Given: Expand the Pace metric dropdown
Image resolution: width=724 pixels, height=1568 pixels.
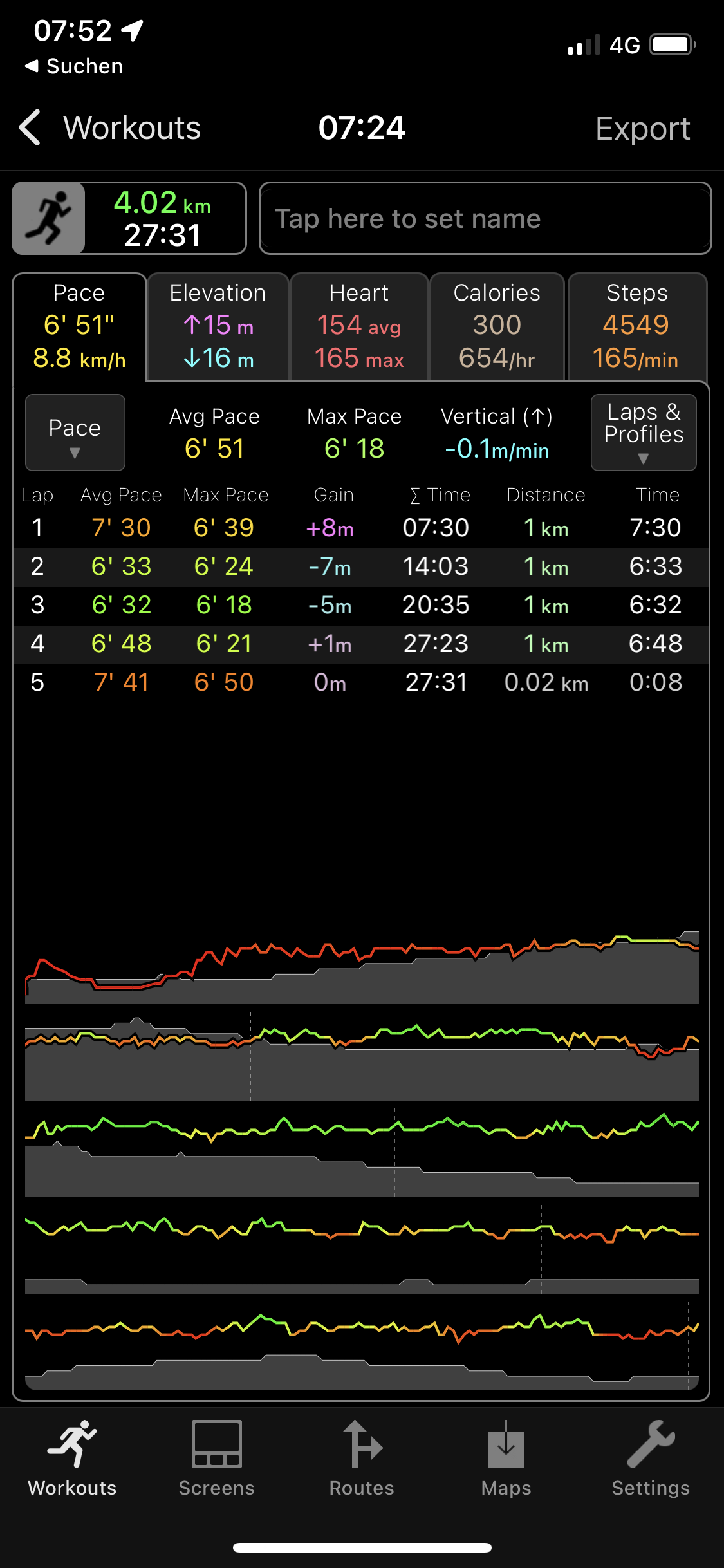Looking at the screenshot, I should (x=75, y=433).
